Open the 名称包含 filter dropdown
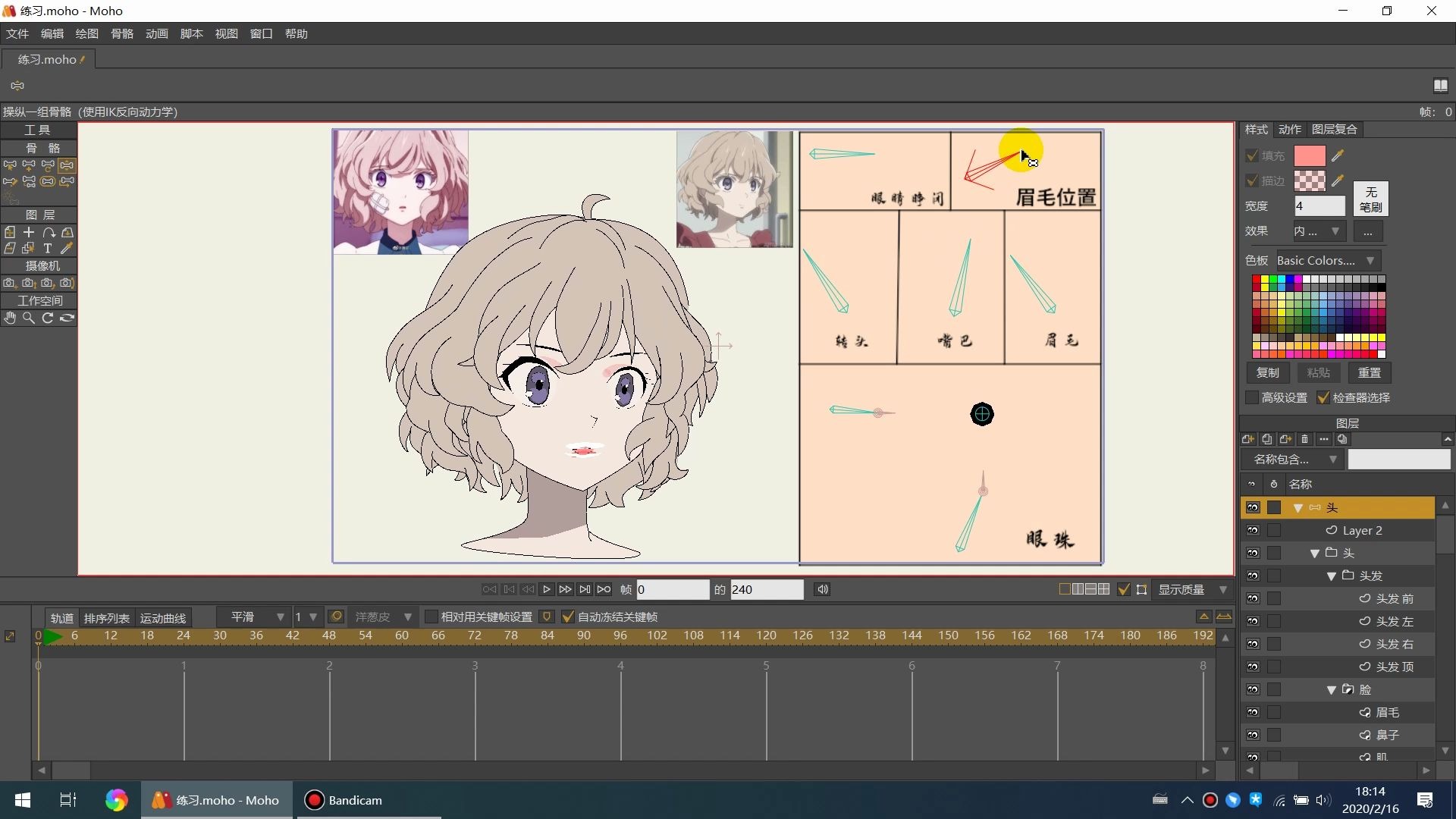 [1292, 459]
